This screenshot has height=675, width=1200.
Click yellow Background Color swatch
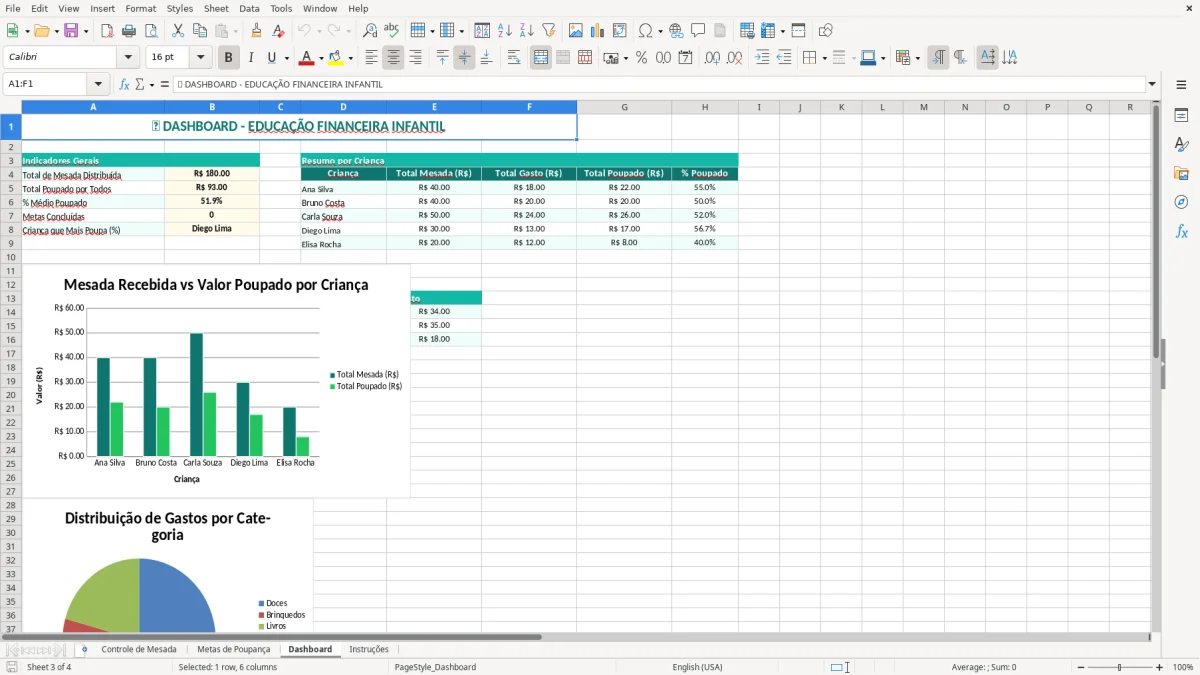click(335, 58)
